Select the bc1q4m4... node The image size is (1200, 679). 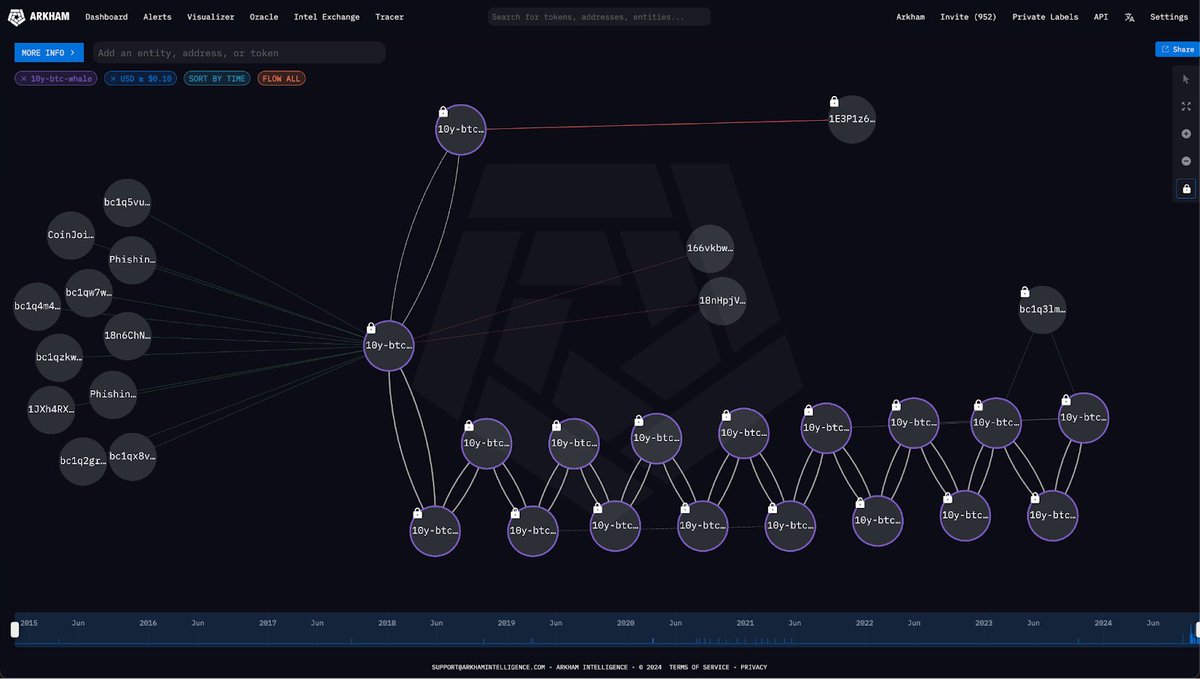pos(37,307)
